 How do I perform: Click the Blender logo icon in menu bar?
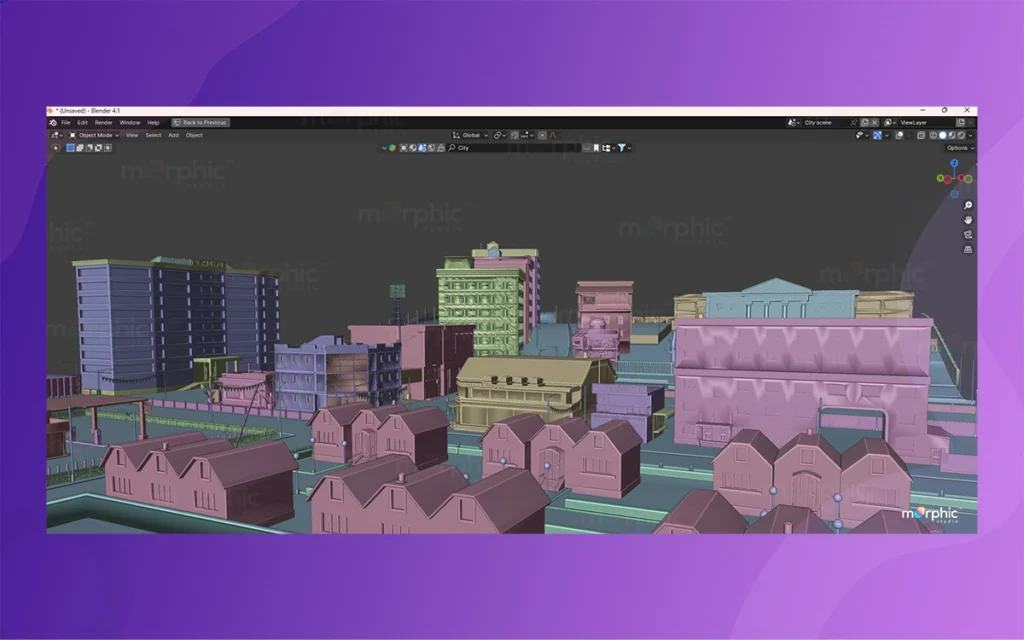click(x=53, y=122)
